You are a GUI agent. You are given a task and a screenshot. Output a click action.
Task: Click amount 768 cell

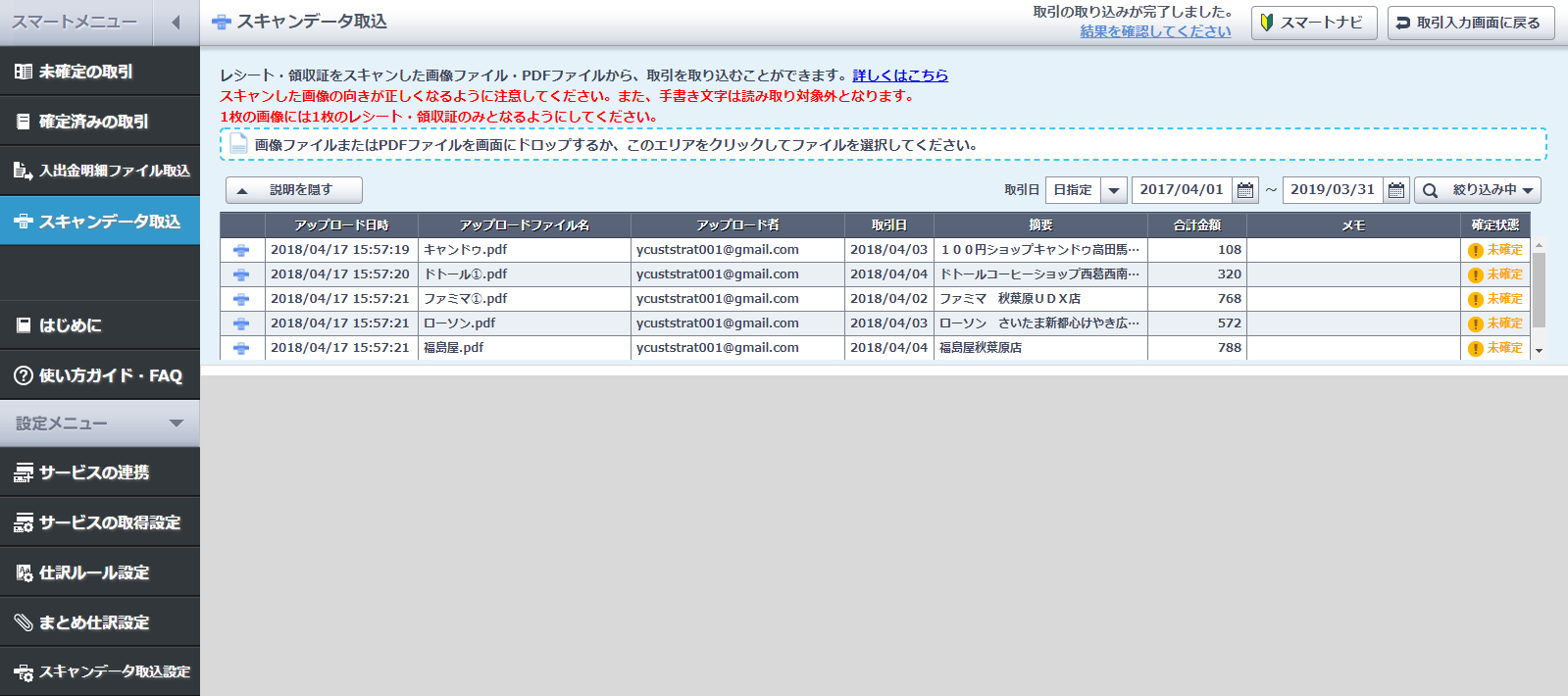(x=1197, y=299)
